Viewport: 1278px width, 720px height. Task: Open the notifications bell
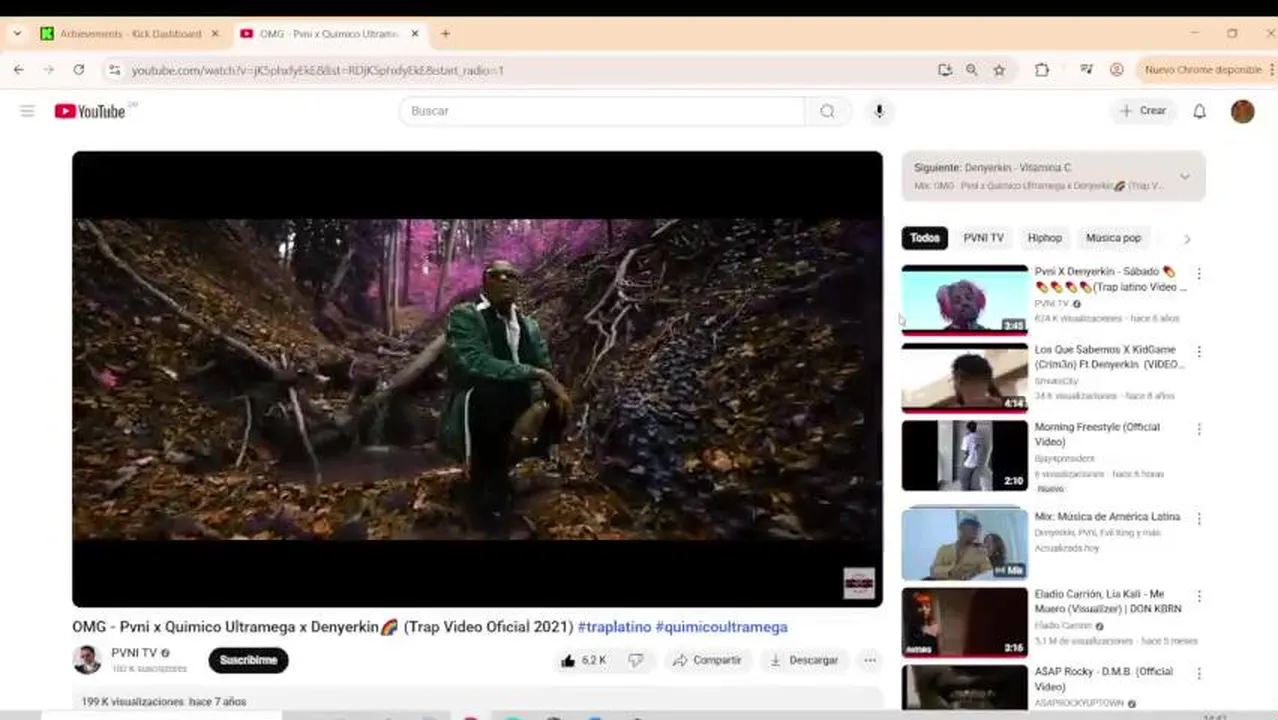click(1199, 111)
